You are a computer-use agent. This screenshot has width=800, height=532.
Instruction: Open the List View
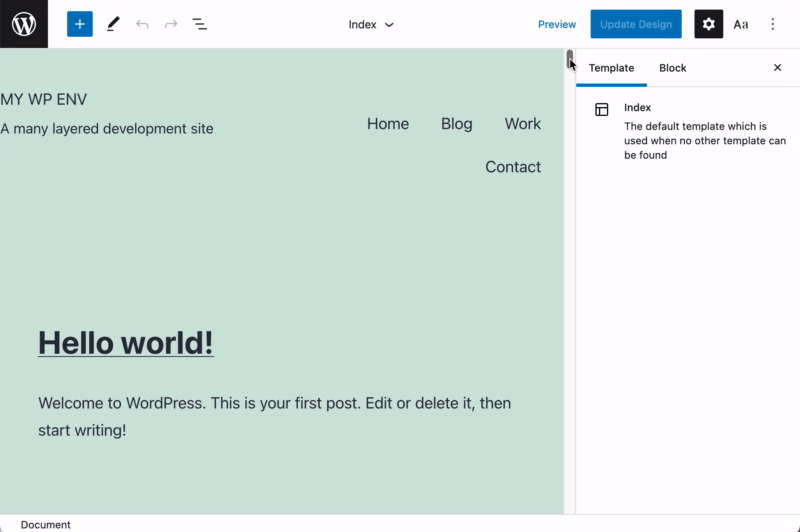(x=199, y=24)
